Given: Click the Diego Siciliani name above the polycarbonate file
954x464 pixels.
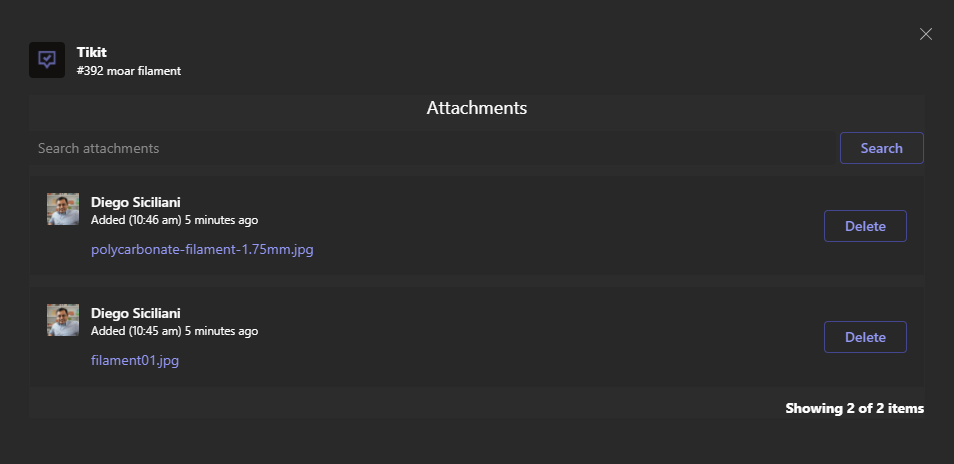Looking at the screenshot, I should pyautogui.click(x=136, y=202).
